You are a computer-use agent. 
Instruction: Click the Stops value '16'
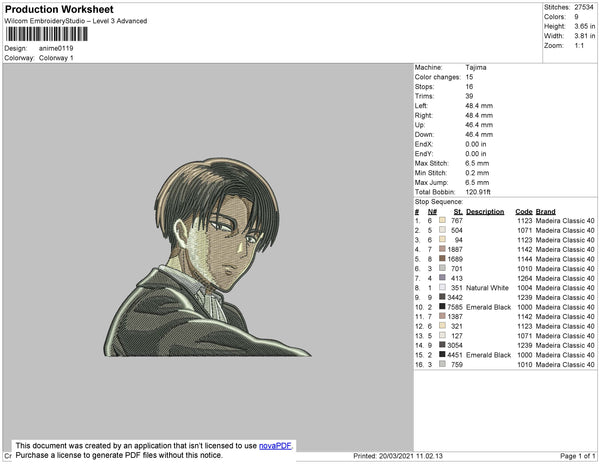470,86
